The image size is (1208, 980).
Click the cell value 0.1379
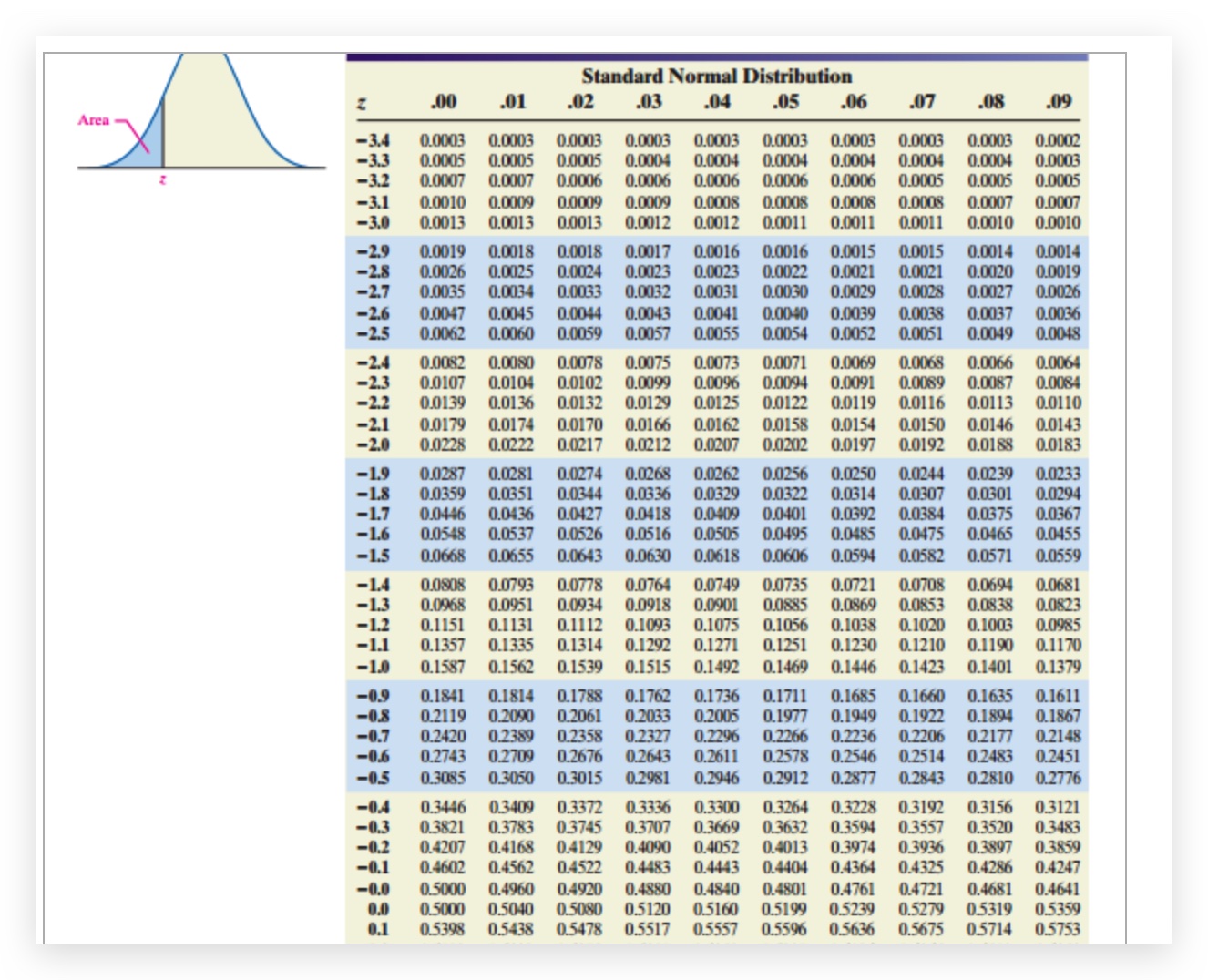(1059, 667)
